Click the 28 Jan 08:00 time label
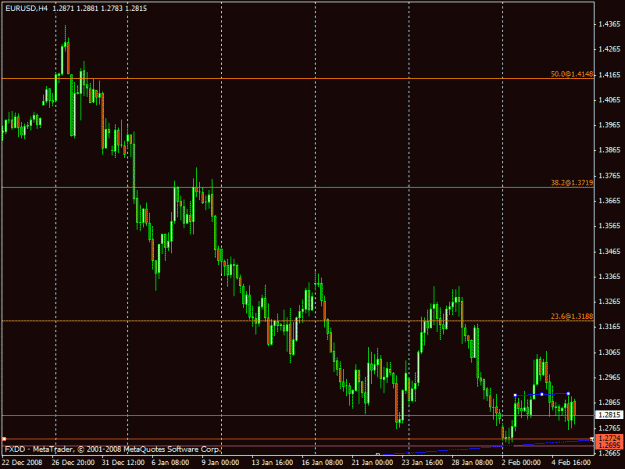Viewport: 625px width, 469px height. [472, 462]
